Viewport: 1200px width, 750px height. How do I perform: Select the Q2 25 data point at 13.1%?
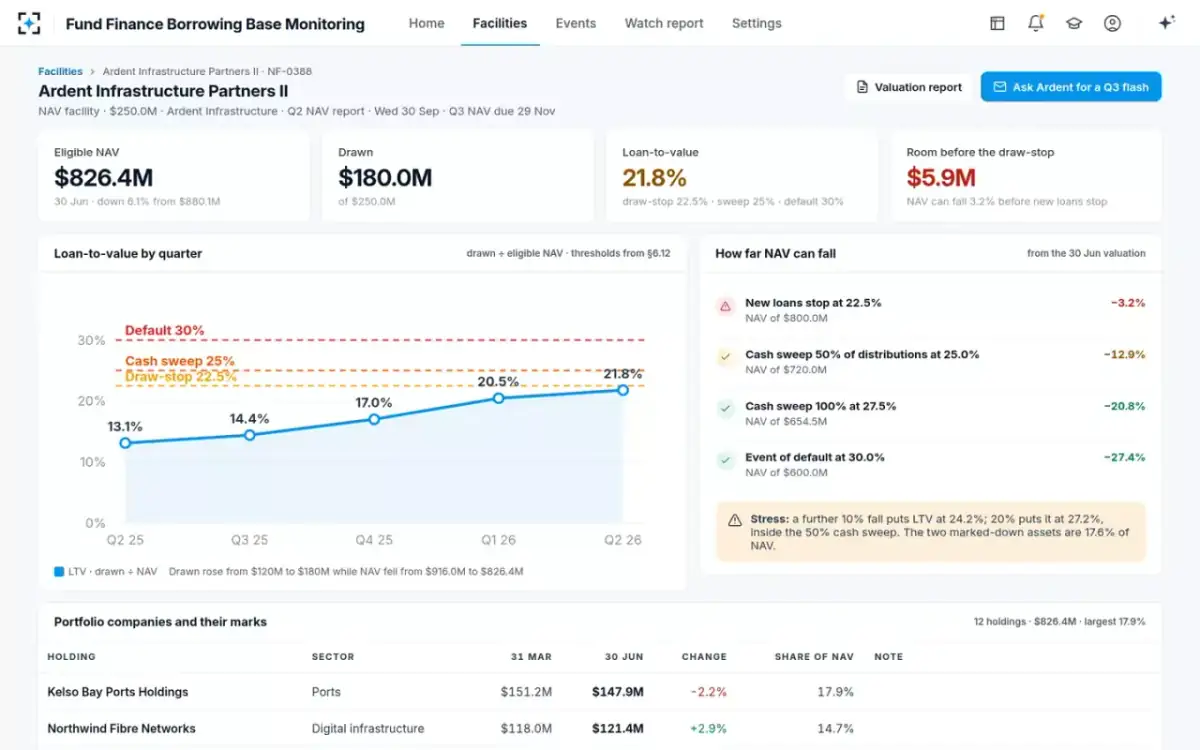tap(125, 443)
